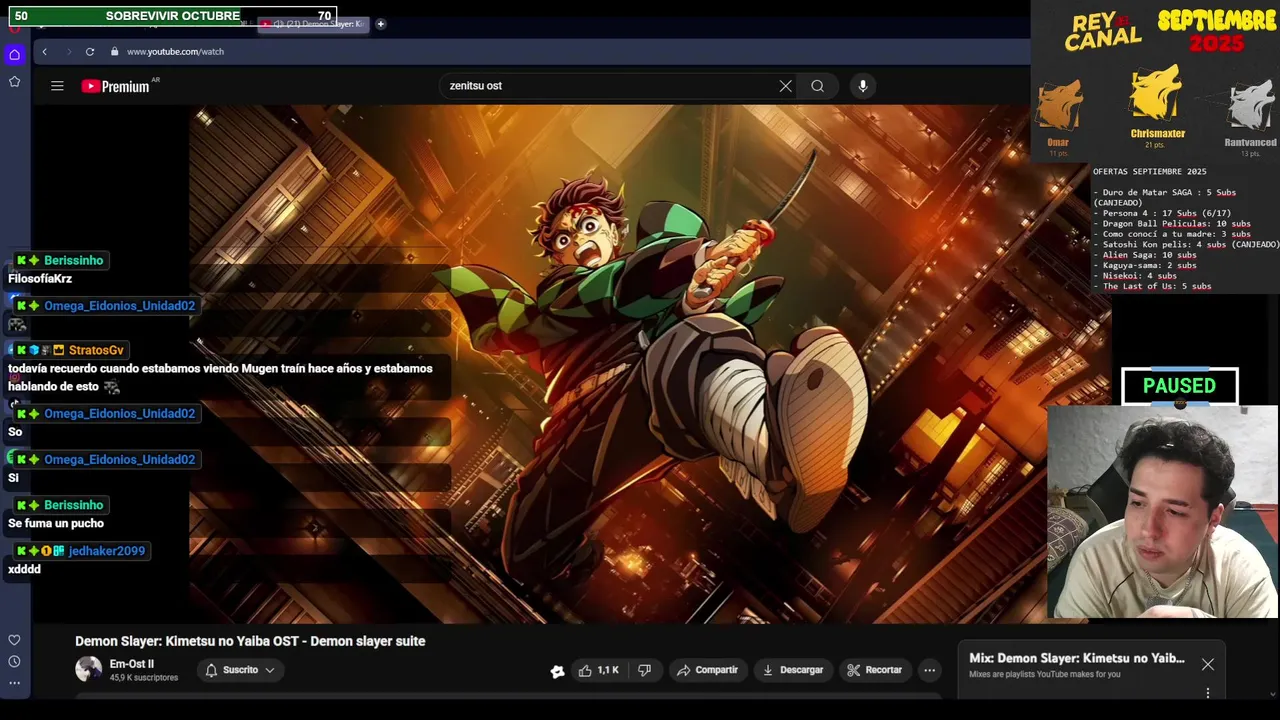Open the Em-Ost II channel name link
Viewport: 1280px width, 720px height.
[x=132, y=664]
